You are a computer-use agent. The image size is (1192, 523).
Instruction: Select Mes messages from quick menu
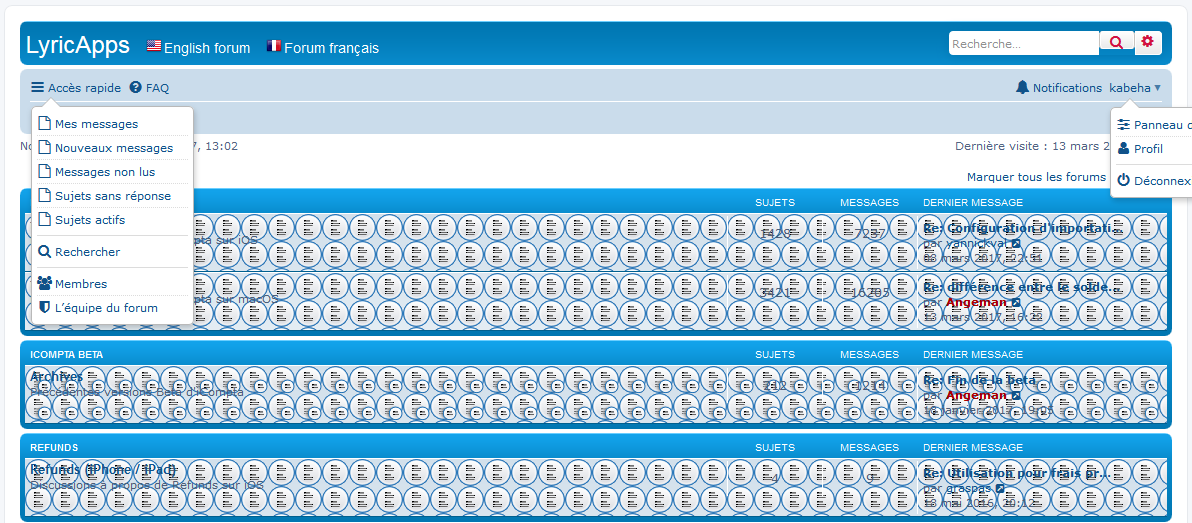(96, 124)
